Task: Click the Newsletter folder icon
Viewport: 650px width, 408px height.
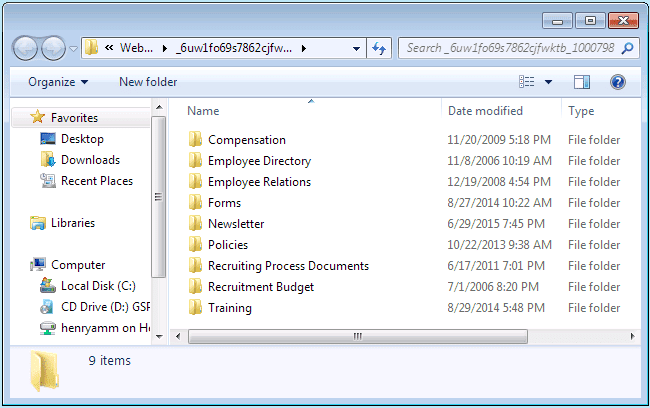Action: click(x=195, y=223)
